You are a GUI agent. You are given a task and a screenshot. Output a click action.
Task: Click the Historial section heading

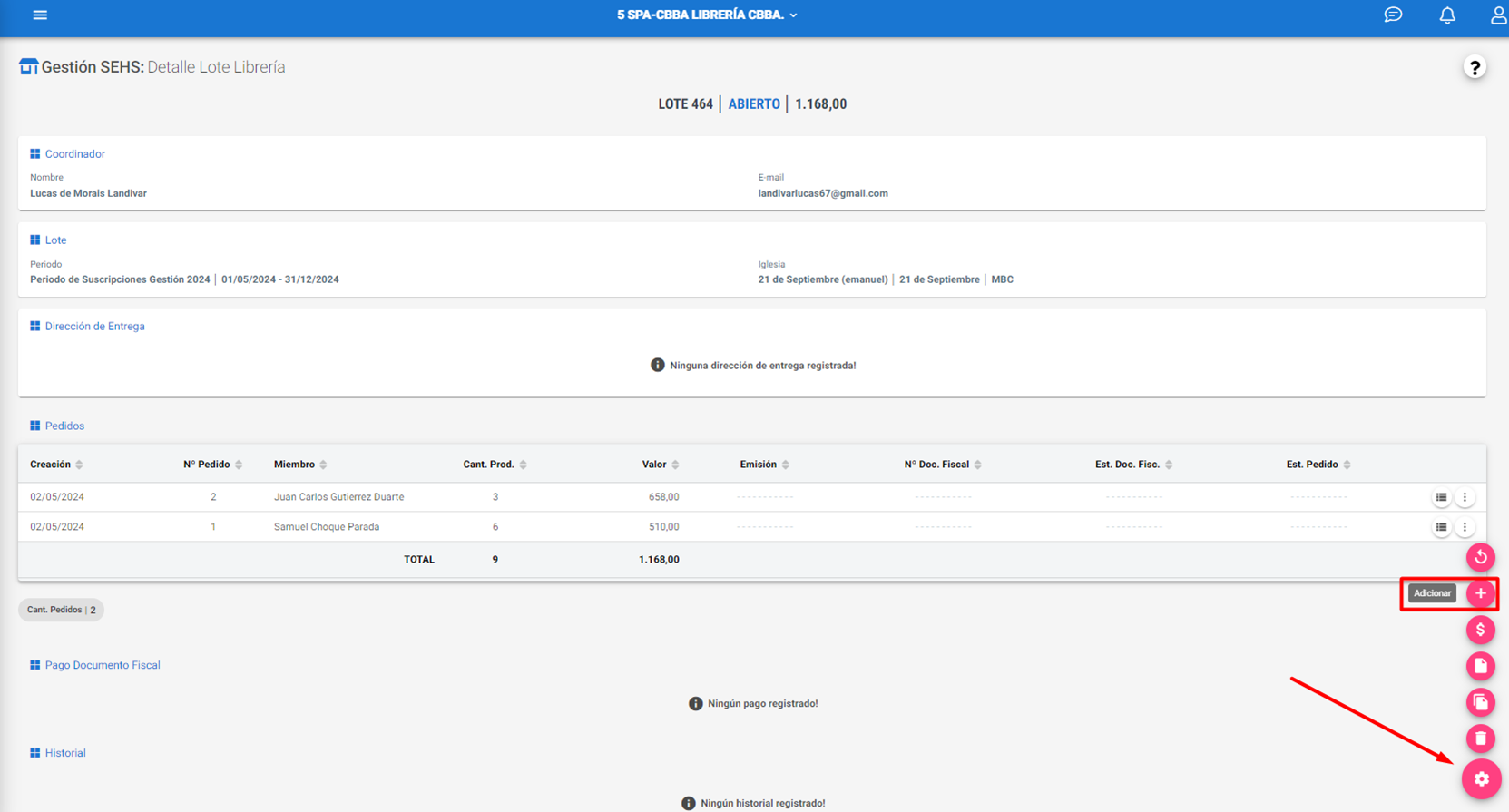65,753
